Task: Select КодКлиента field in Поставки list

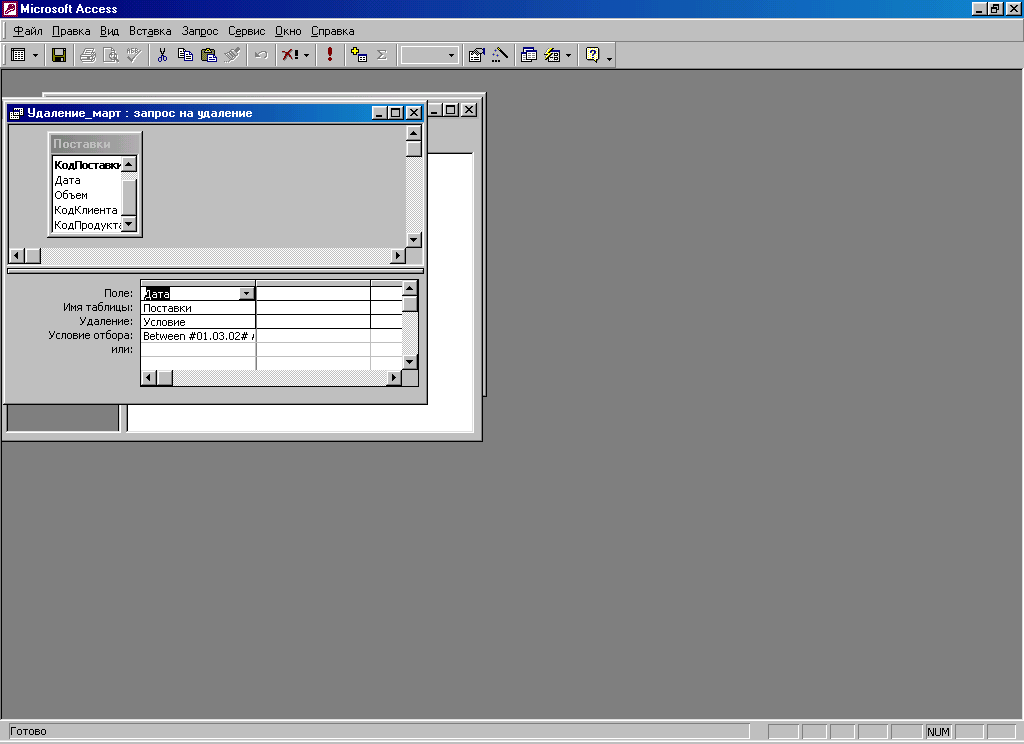Action: pyautogui.click(x=87, y=210)
